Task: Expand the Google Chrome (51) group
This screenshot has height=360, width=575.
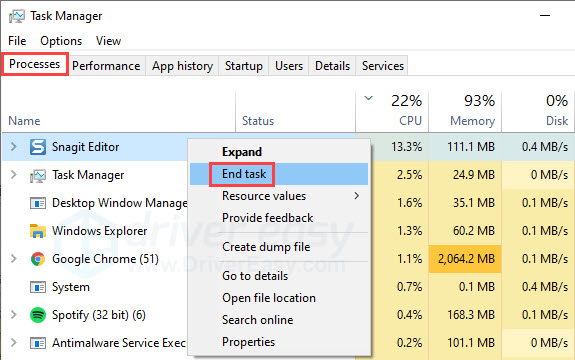Action: tap(14, 259)
